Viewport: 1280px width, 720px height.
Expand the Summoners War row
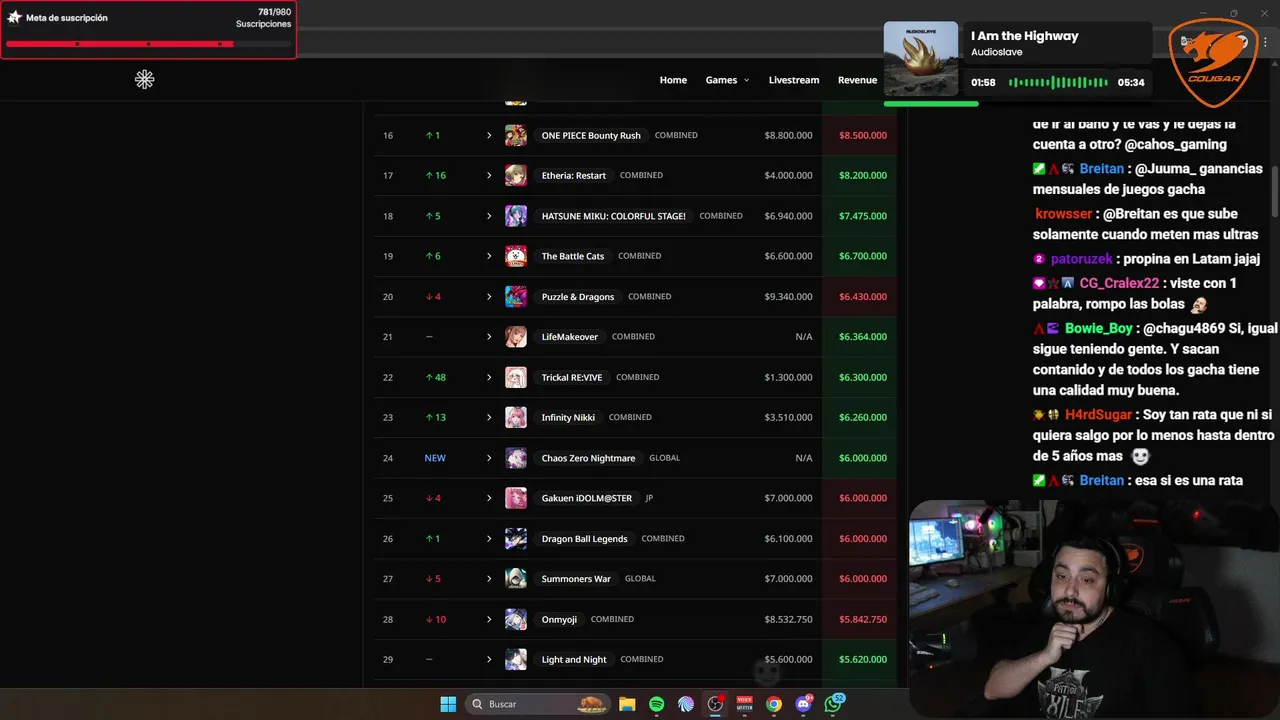(489, 579)
